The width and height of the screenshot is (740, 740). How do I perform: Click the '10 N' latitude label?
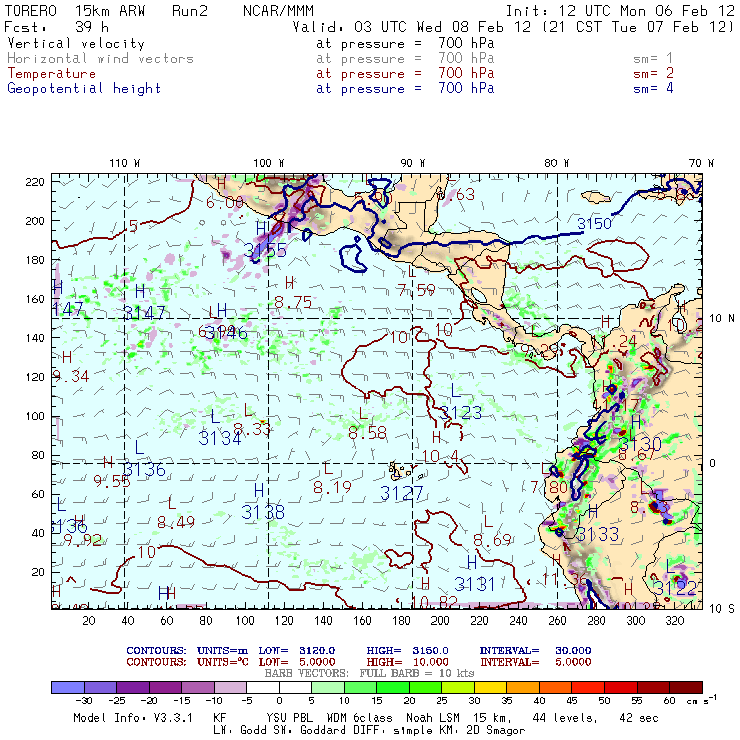click(722, 319)
